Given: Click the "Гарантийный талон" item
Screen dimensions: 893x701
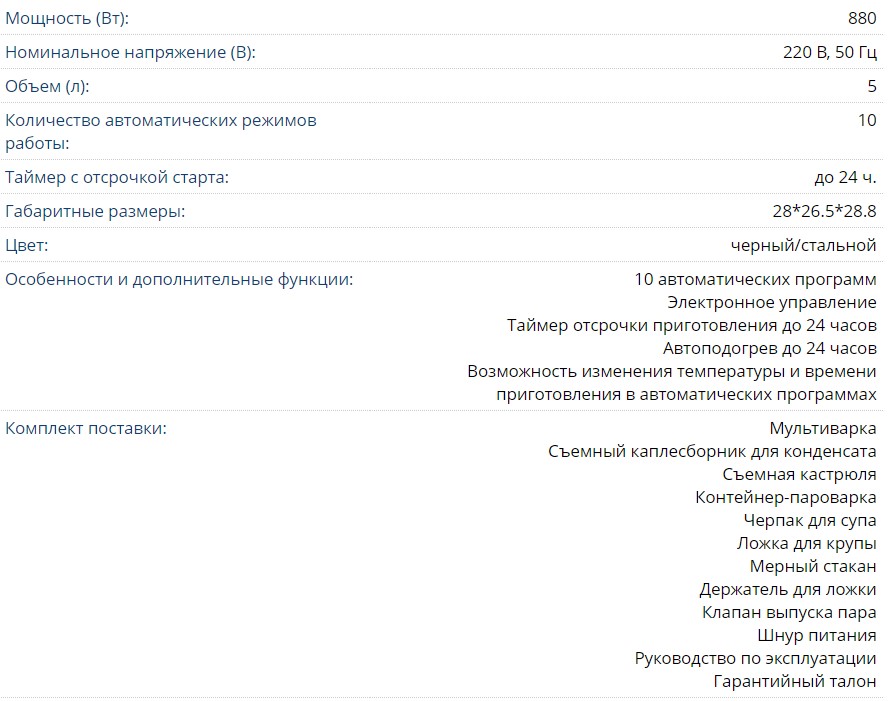Looking at the screenshot, I should pyautogui.click(x=795, y=681).
